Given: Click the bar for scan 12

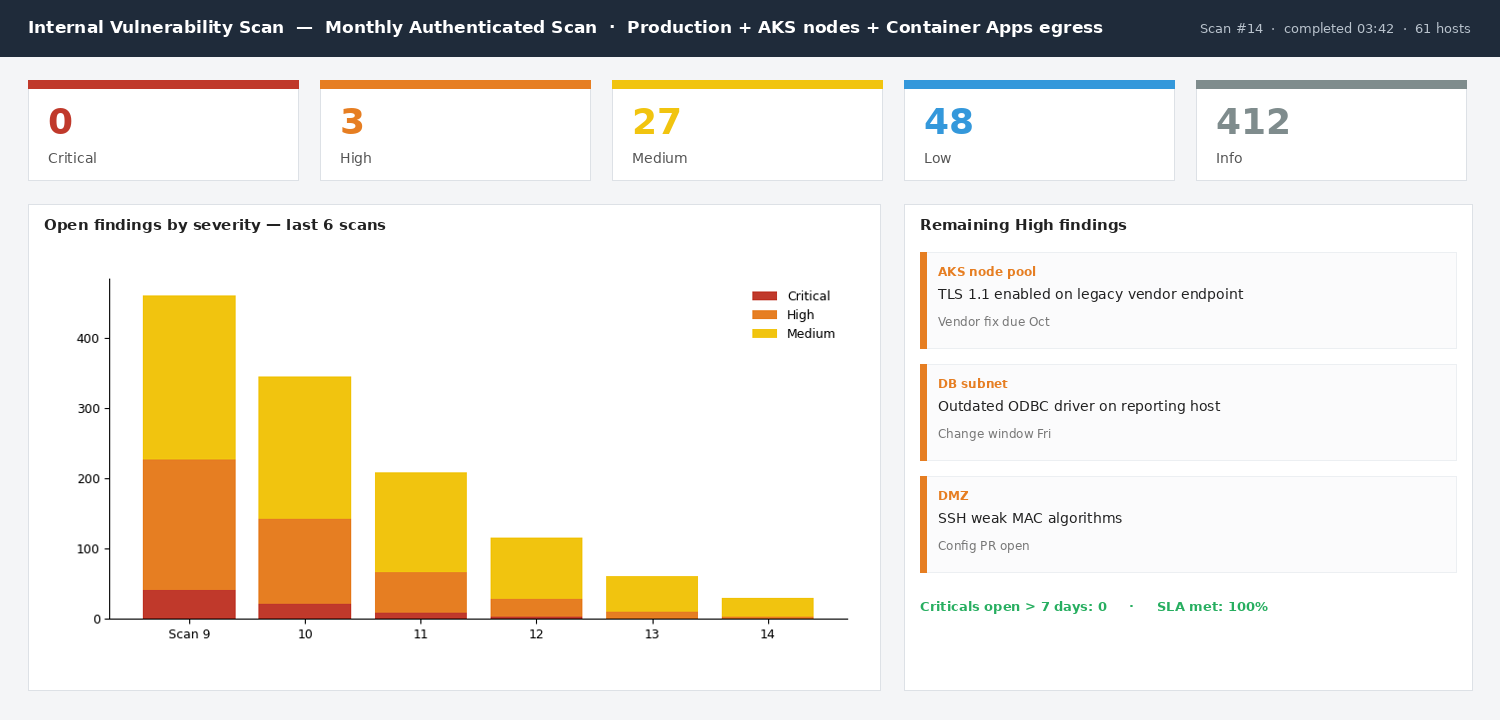Looking at the screenshot, I should 536,578.
